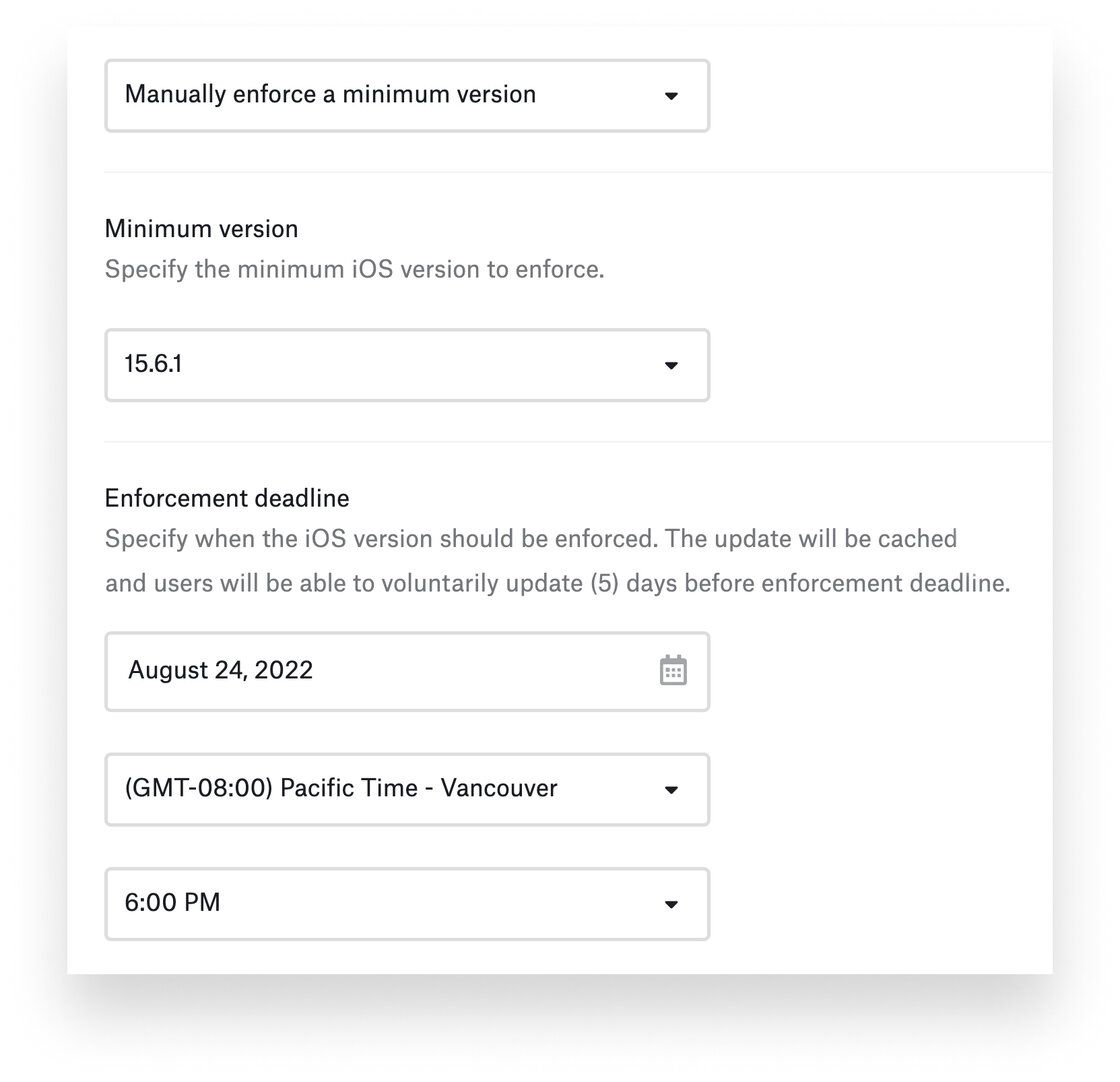Screen dimensions: 1120x1082
Task: Open the calendar picker icon
Action: tap(673, 670)
